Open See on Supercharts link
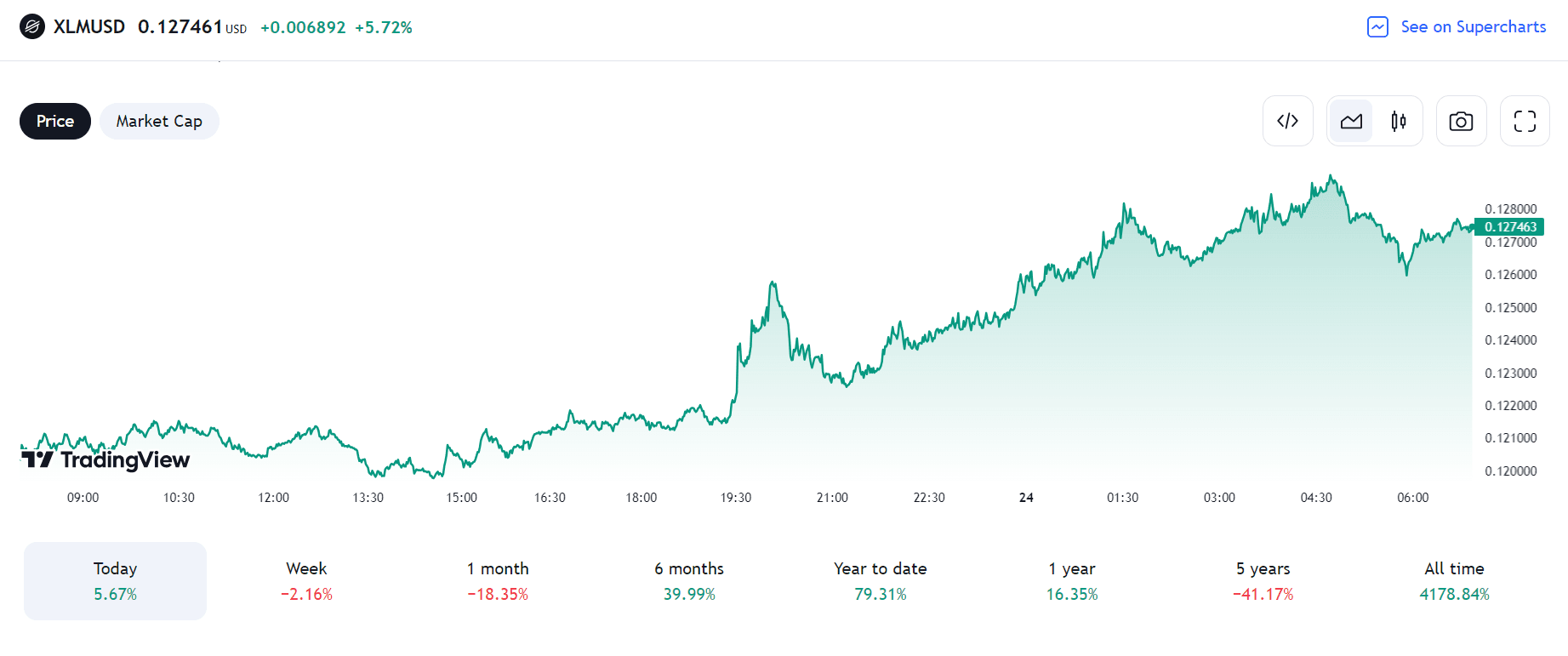 [x=1473, y=27]
